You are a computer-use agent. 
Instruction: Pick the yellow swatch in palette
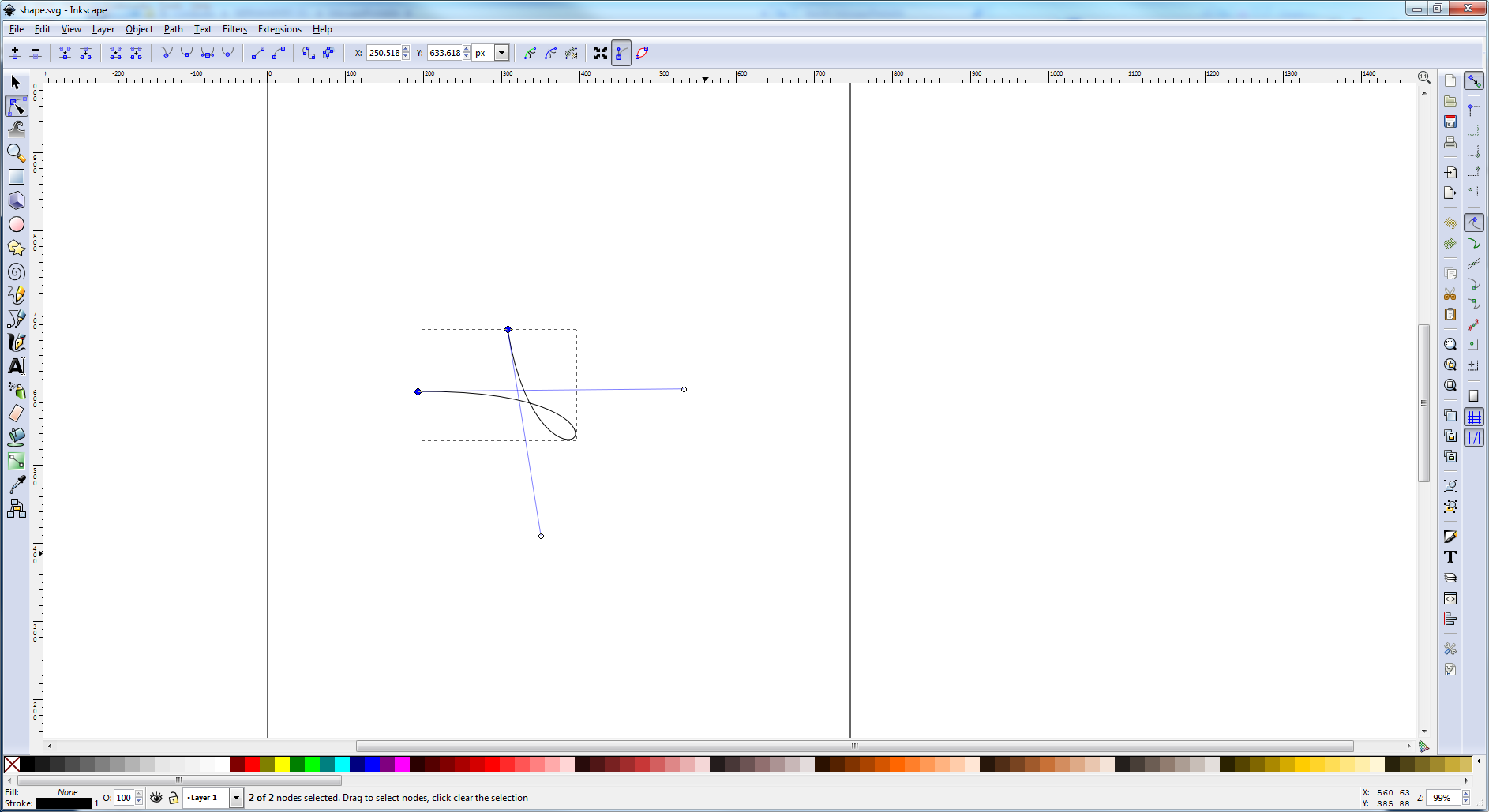pos(282,764)
